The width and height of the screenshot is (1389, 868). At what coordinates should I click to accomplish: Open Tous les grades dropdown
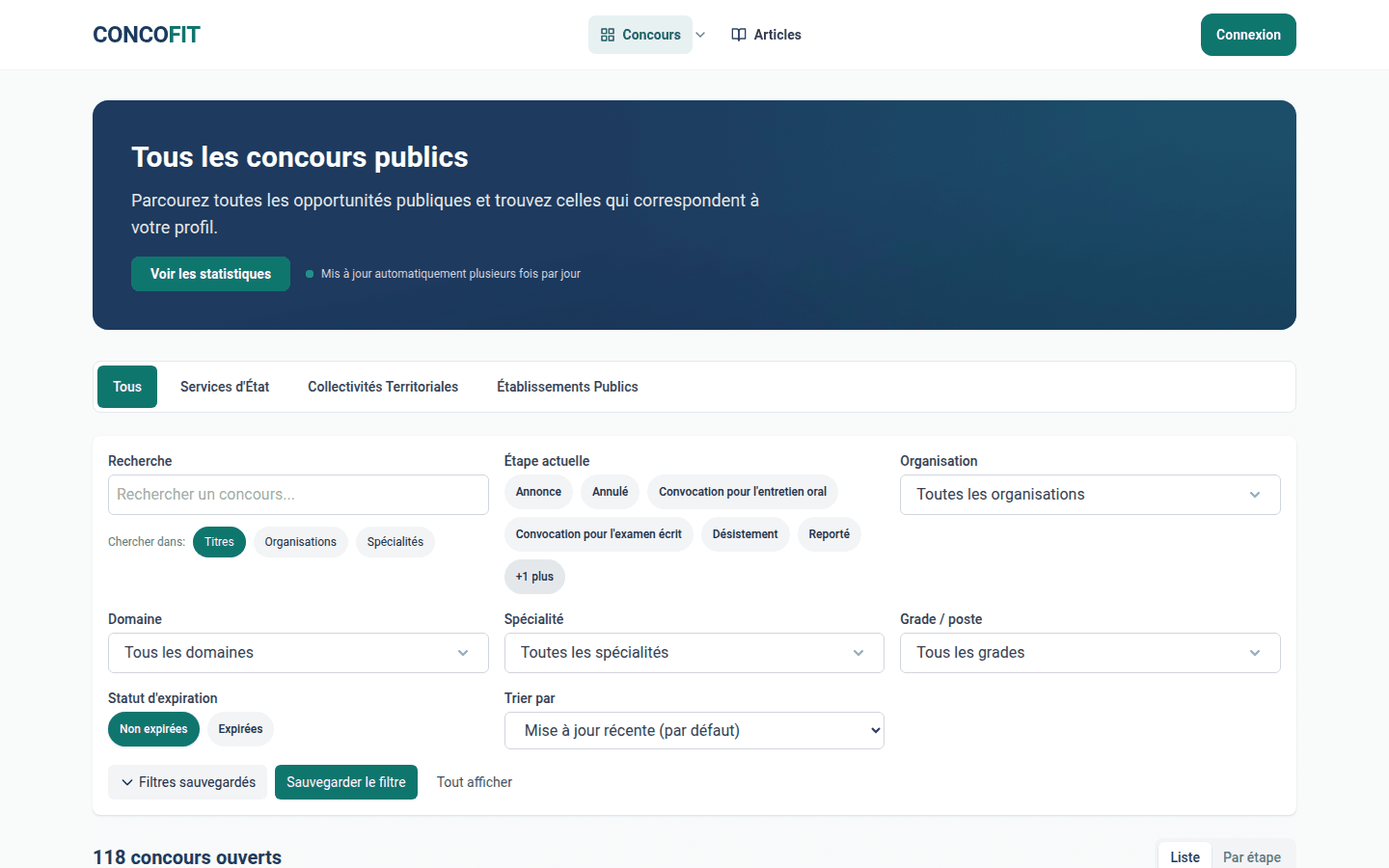coord(1090,653)
